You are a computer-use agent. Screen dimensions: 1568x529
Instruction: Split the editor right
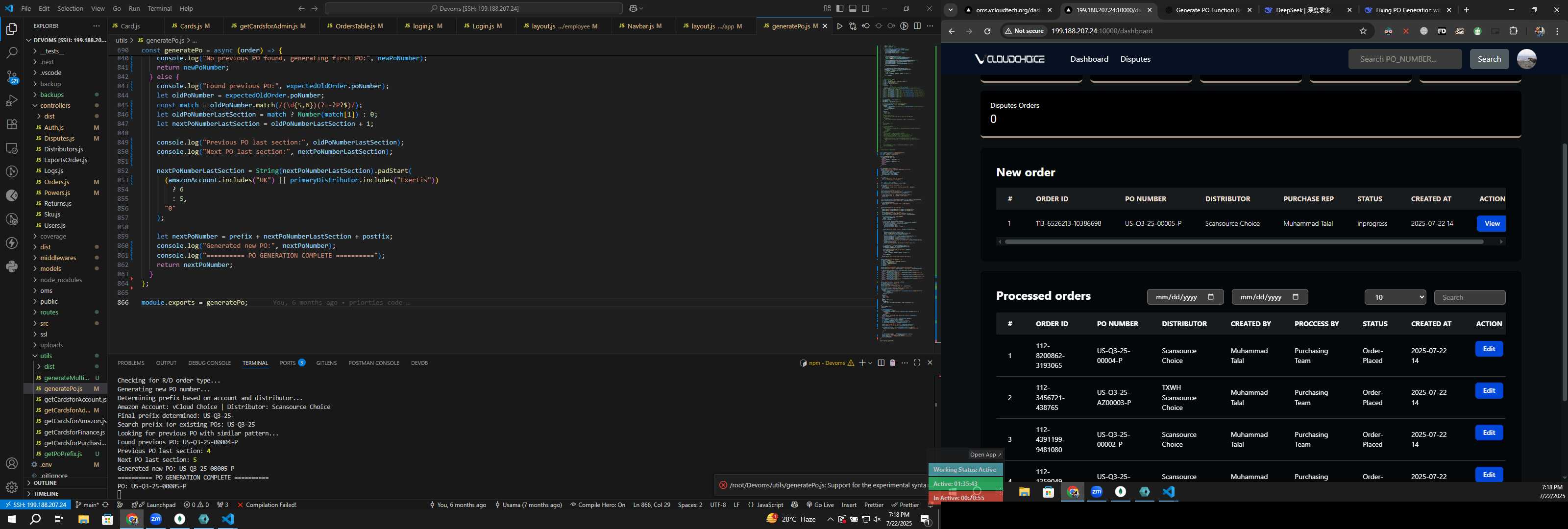pos(917,26)
